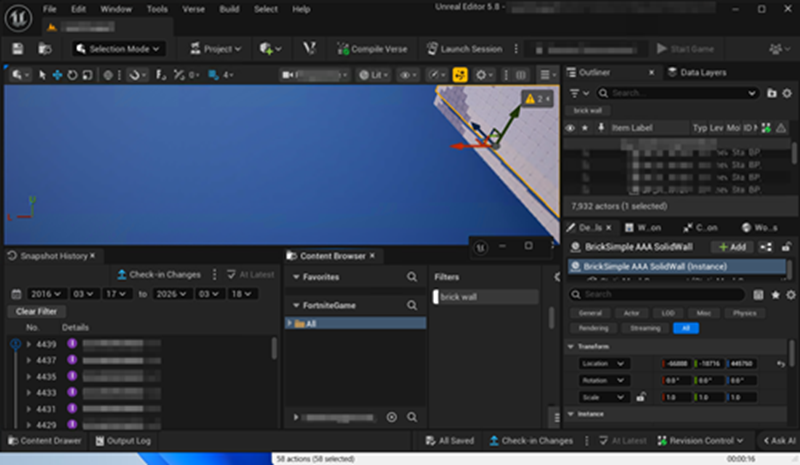Click Compile Verse button
Viewport: 800px width, 465px height.
pos(372,49)
